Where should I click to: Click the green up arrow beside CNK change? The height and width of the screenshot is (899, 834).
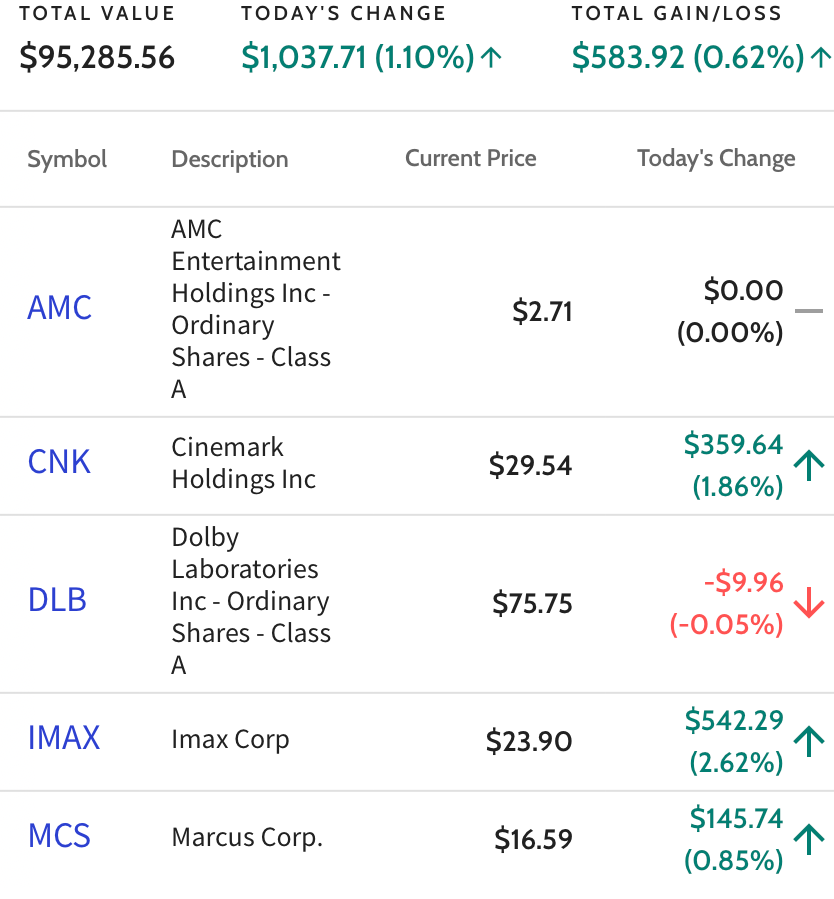[809, 465]
